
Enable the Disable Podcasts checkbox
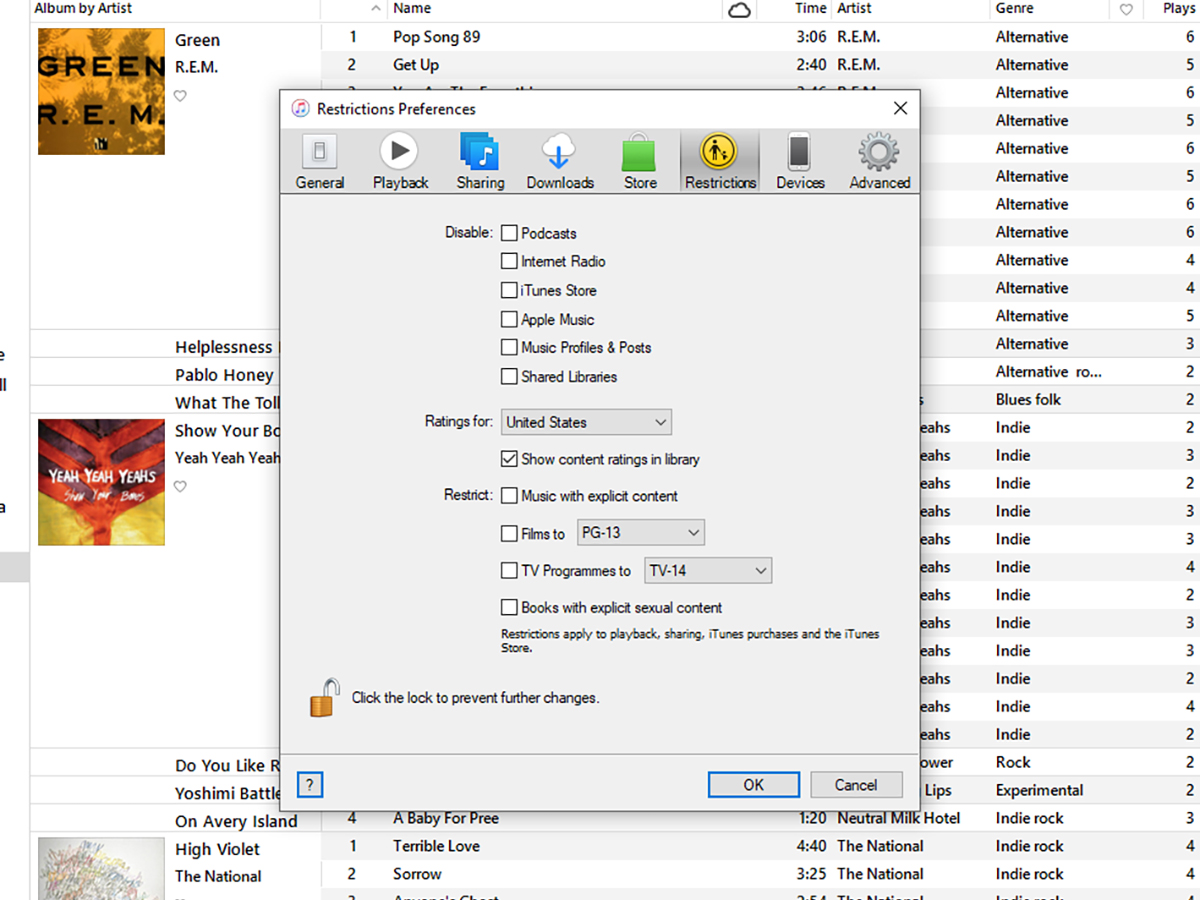point(509,232)
